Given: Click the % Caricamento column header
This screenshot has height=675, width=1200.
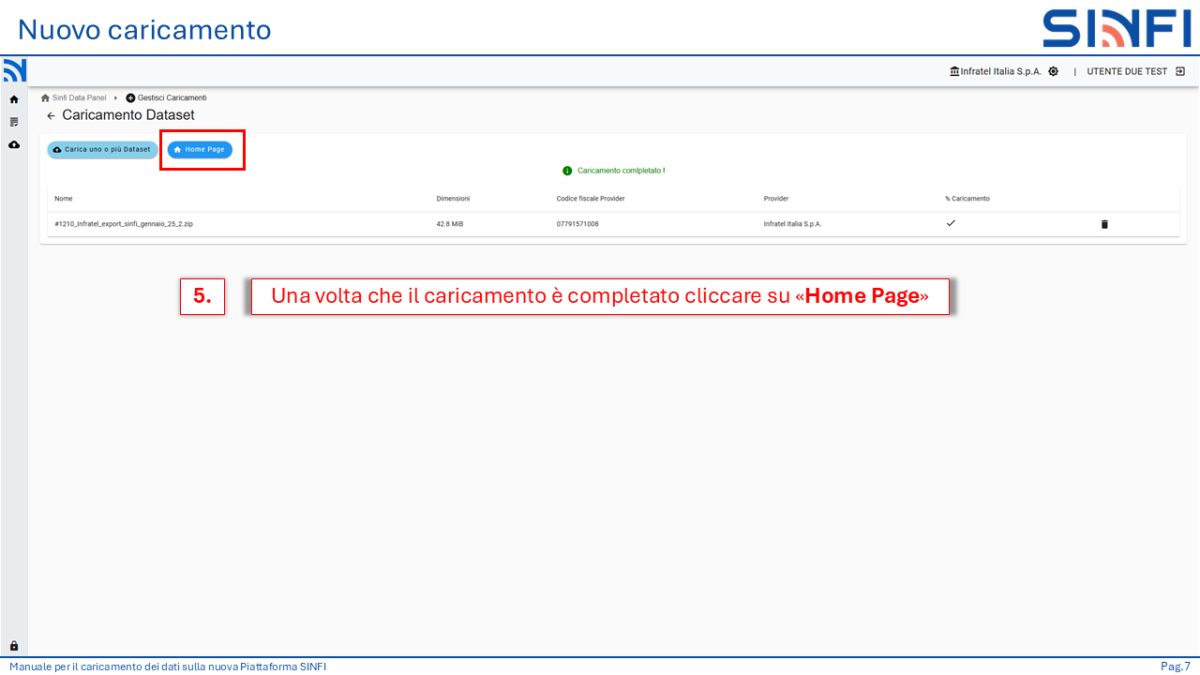Looking at the screenshot, I should tap(967, 198).
